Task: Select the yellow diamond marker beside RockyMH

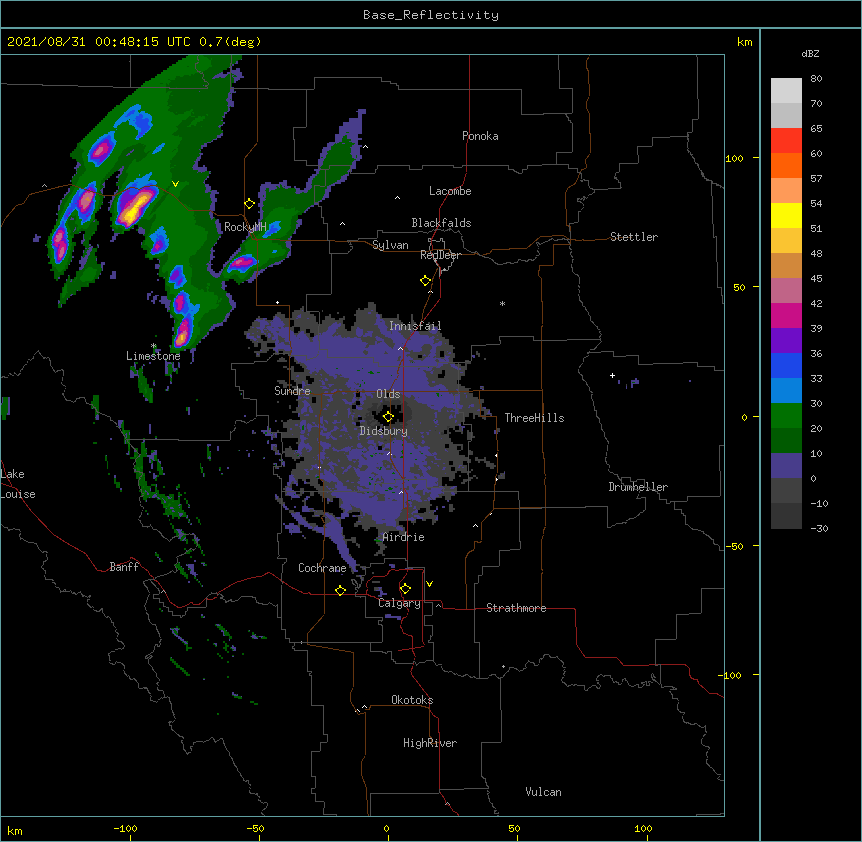Action: (x=250, y=204)
